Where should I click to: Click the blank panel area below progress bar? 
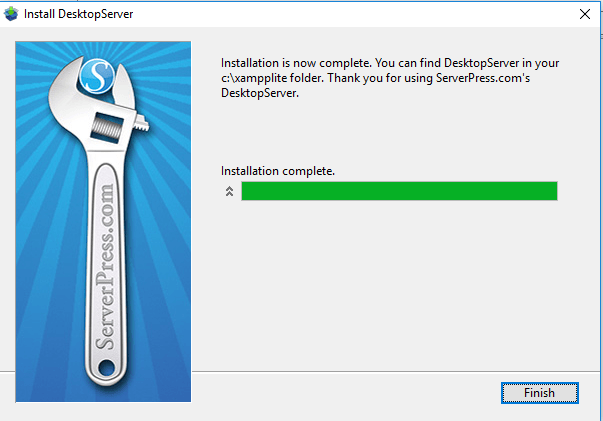(x=396, y=285)
